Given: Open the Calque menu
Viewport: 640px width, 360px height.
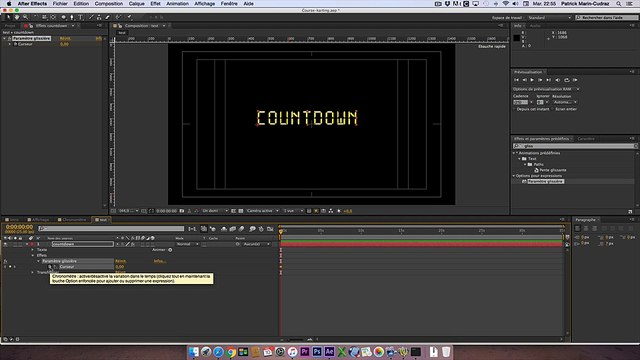Looking at the screenshot, I should coord(136,4).
